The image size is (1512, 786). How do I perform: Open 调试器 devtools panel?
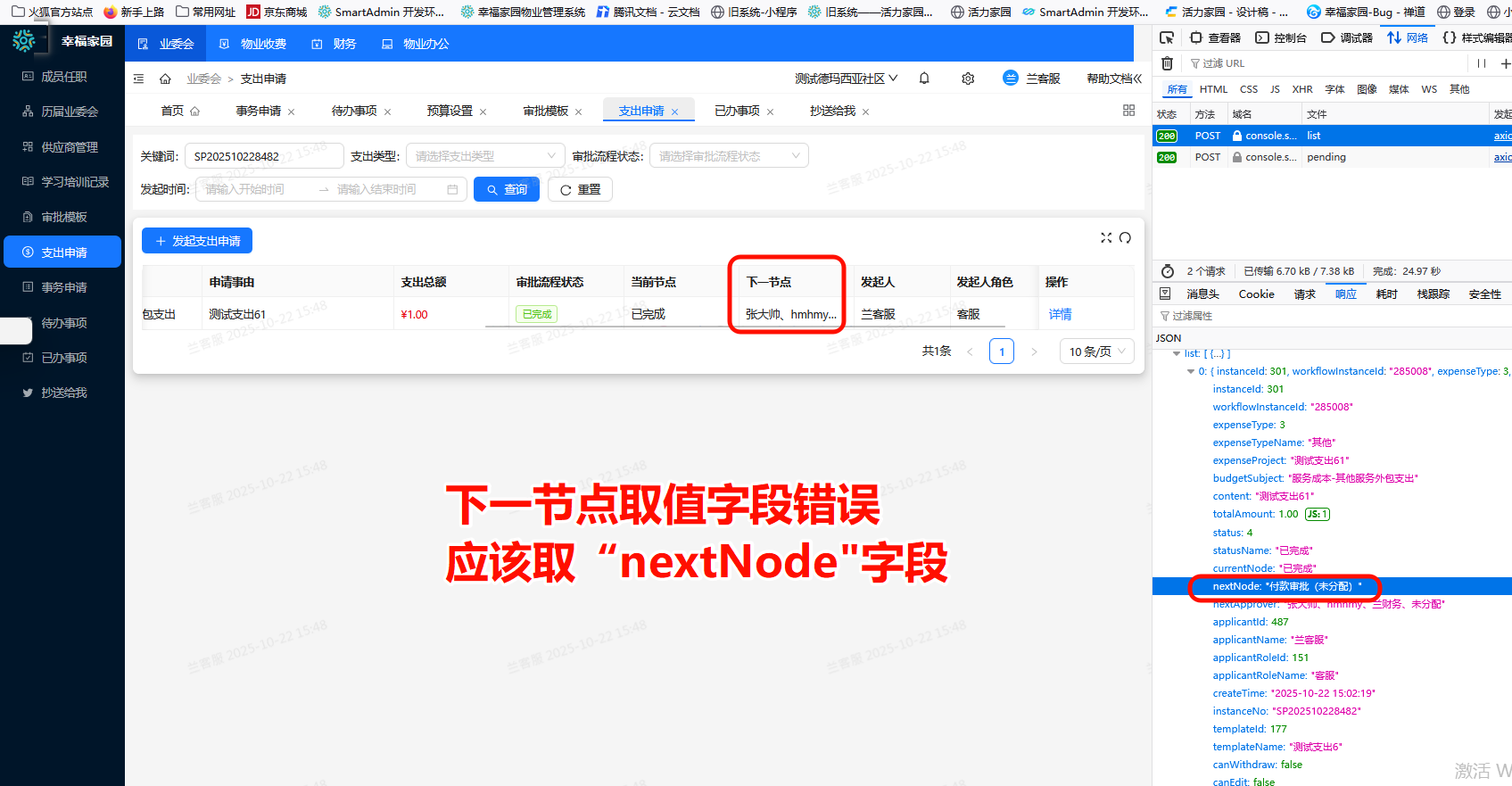click(1347, 37)
